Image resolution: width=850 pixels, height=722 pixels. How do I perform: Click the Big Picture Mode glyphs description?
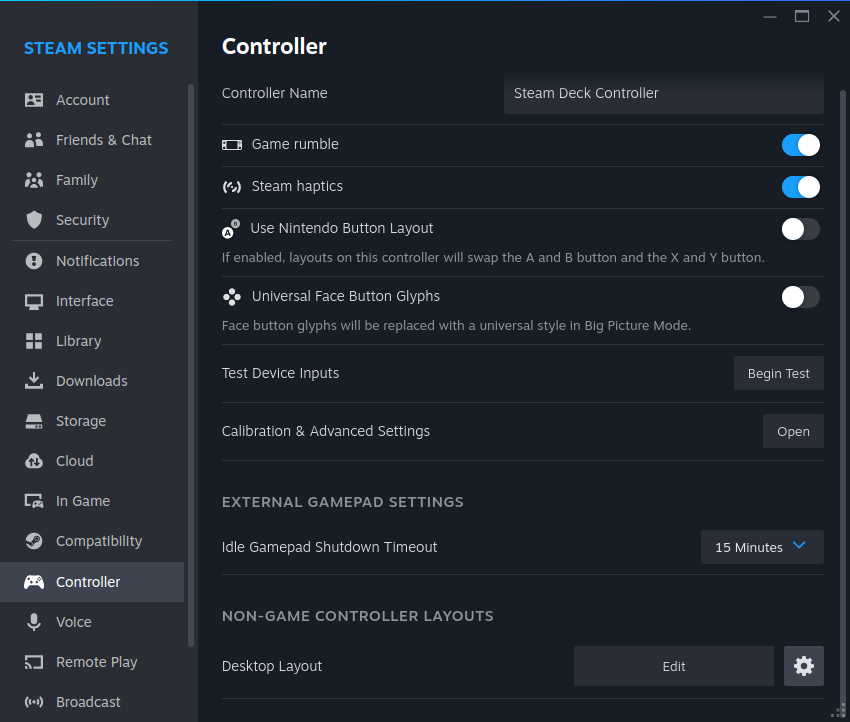point(456,326)
